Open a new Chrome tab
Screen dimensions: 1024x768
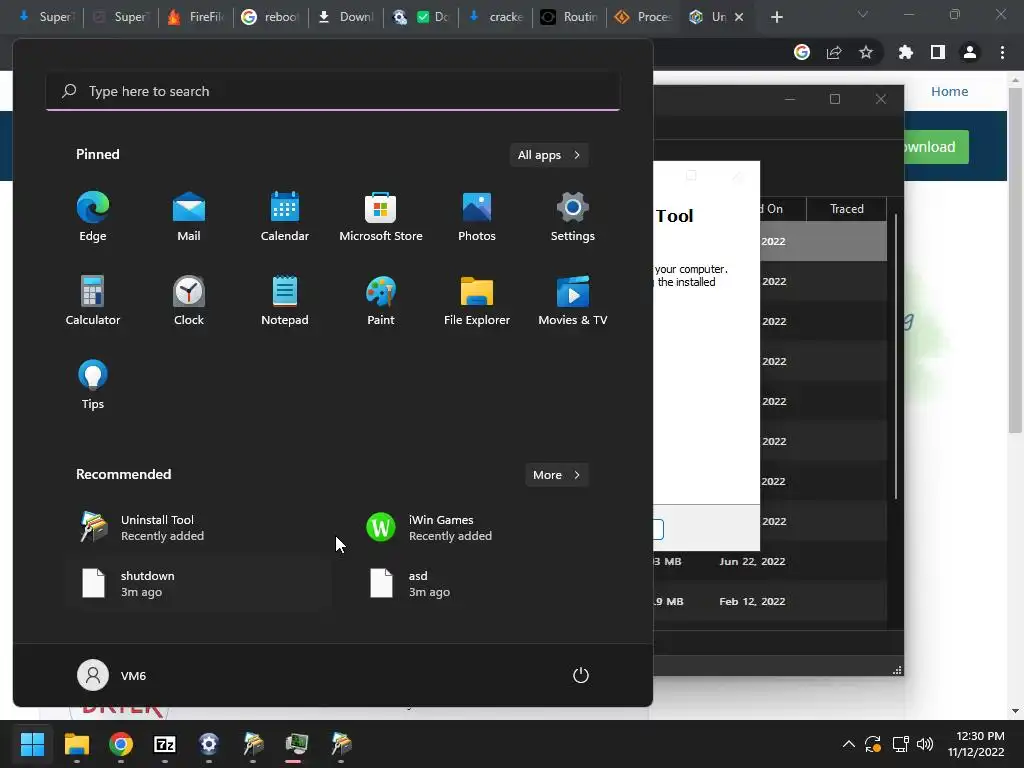pyautogui.click(x=776, y=17)
